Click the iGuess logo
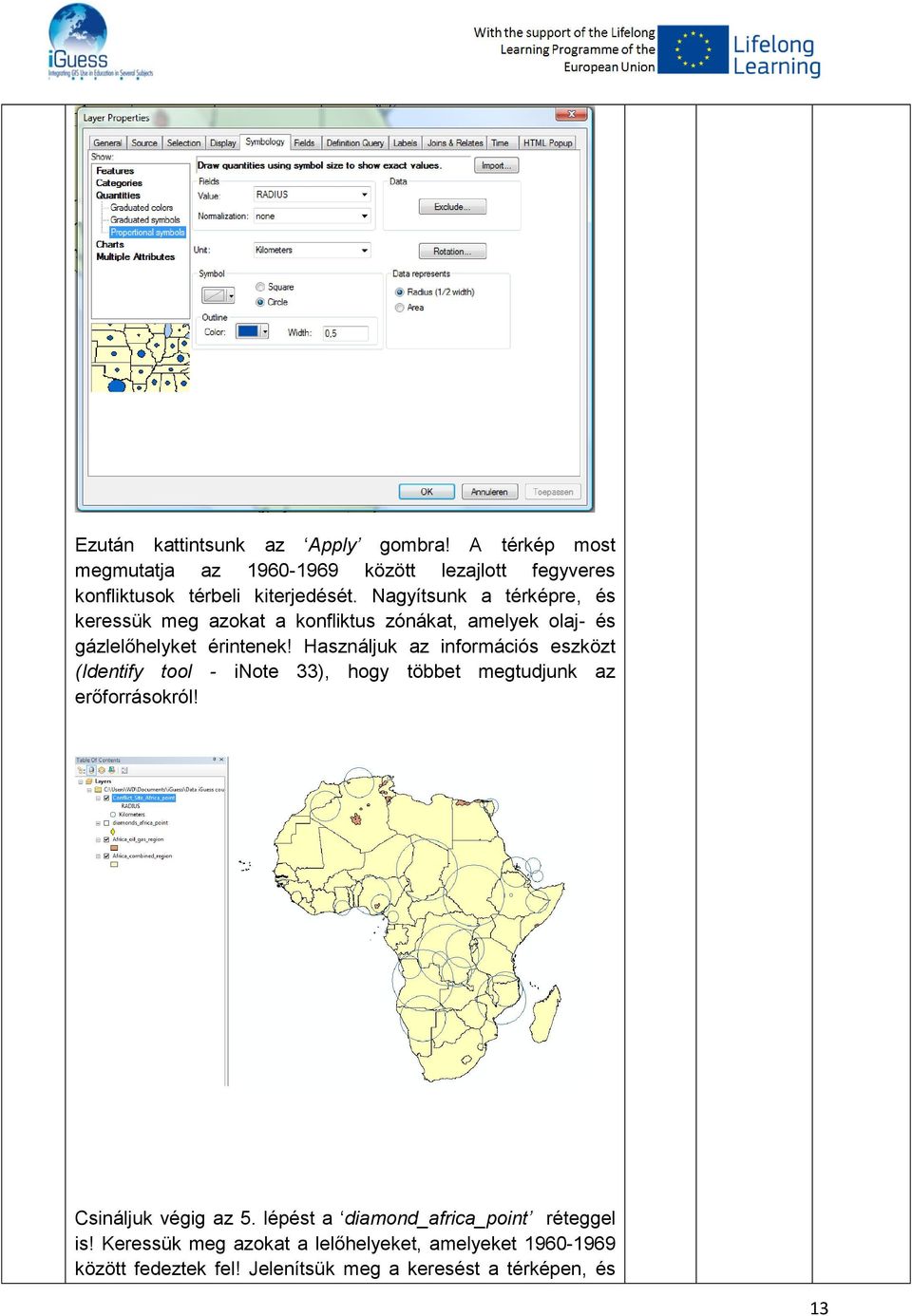 99,42
